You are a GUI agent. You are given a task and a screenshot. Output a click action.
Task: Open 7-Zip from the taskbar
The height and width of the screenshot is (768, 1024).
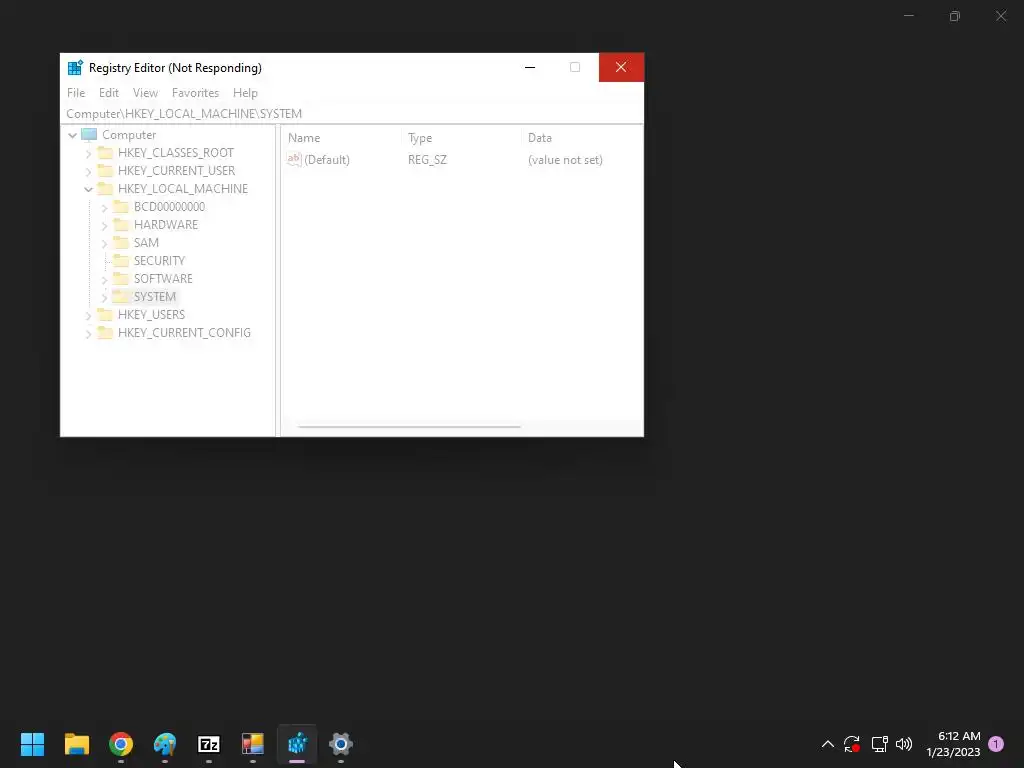(x=209, y=744)
